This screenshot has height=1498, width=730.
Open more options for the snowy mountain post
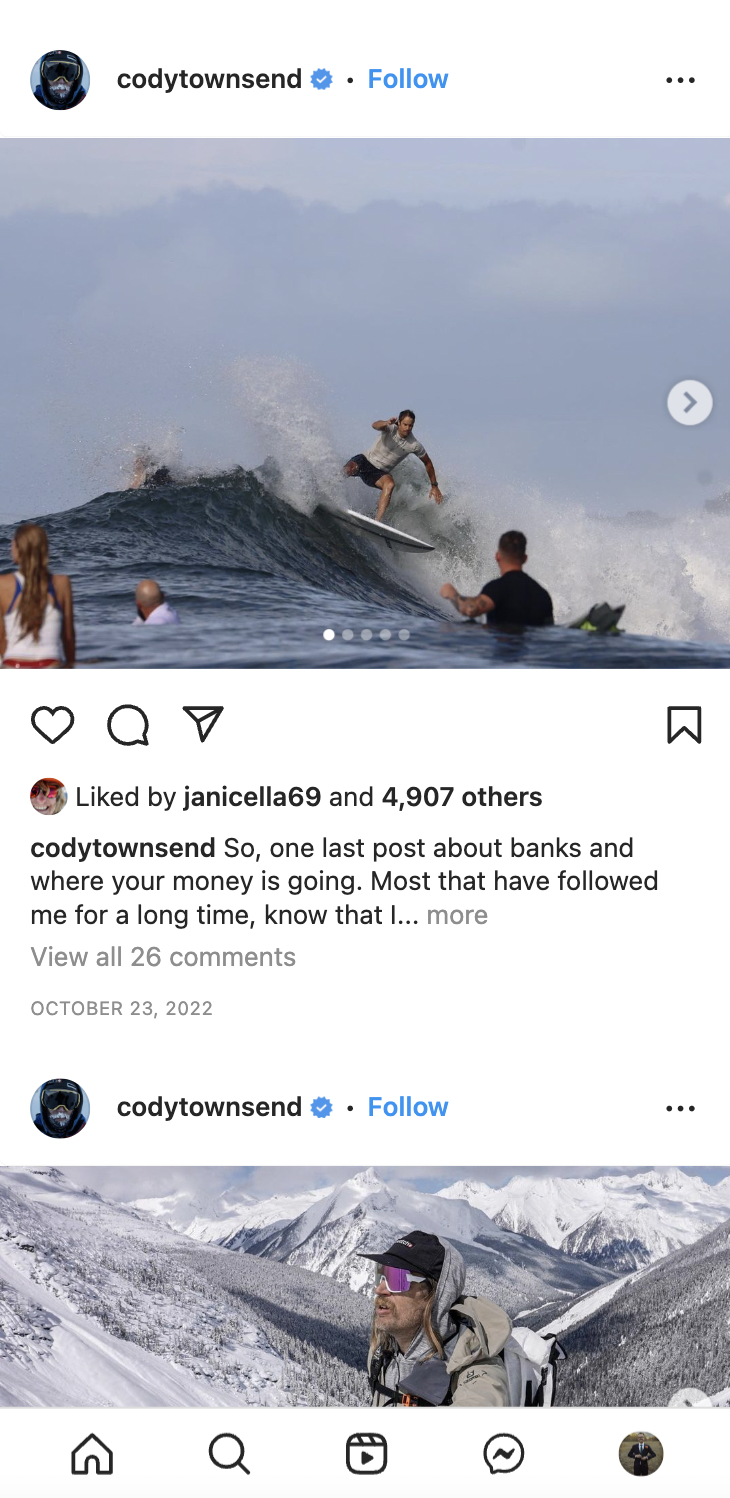(x=680, y=1108)
